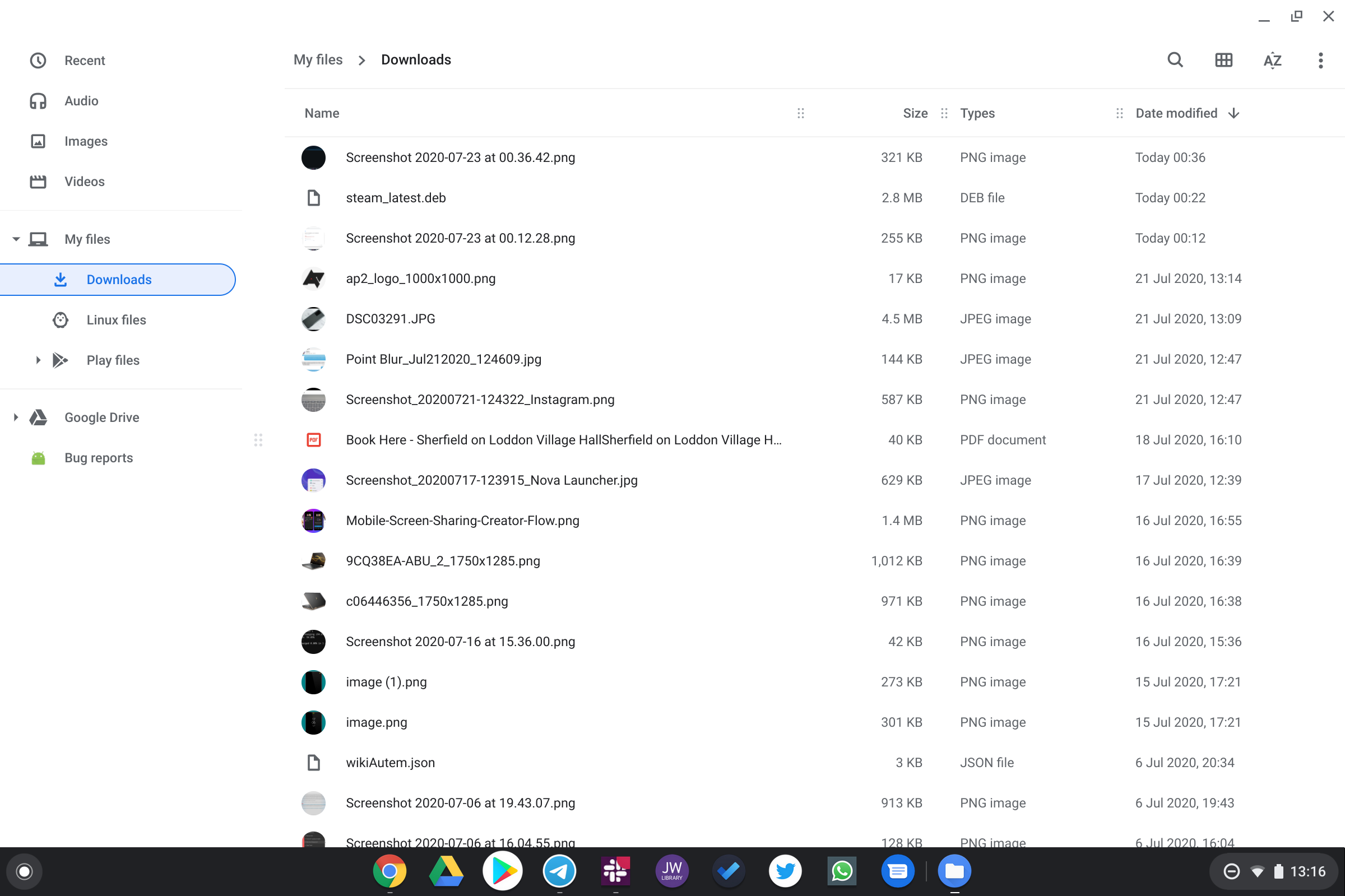The width and height of the screenshot is (1345, 896).
Task: Collapse the My files tree
Action: [16, 239]
